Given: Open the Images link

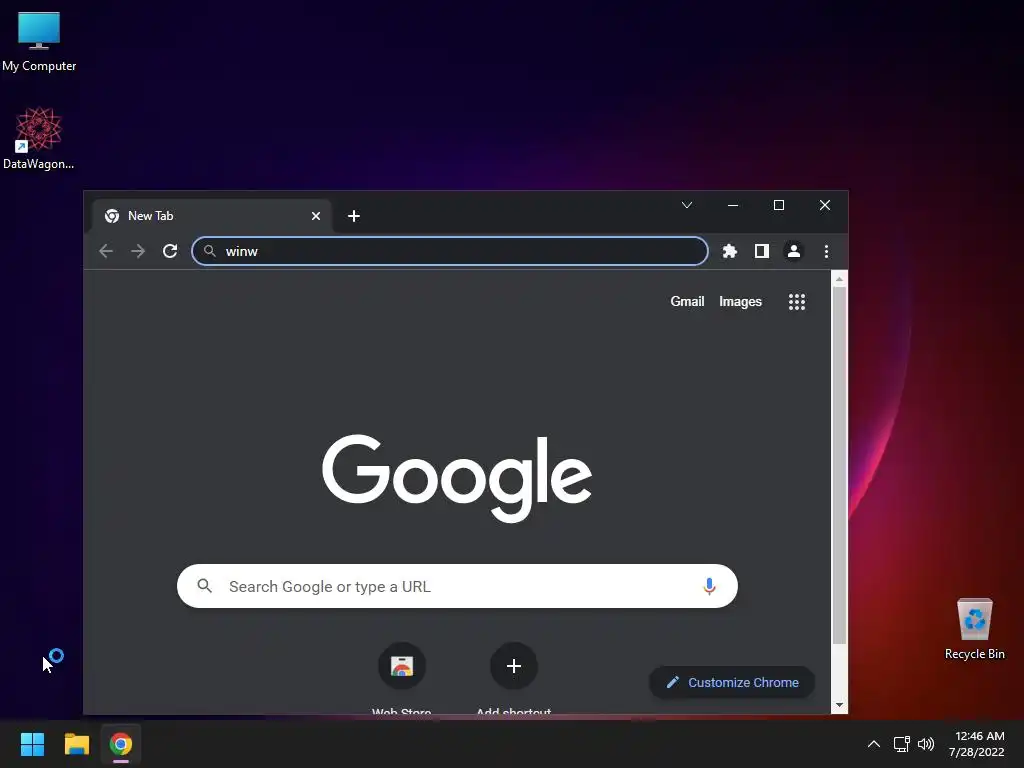Looking at the screenshot, I should [741, 302].
